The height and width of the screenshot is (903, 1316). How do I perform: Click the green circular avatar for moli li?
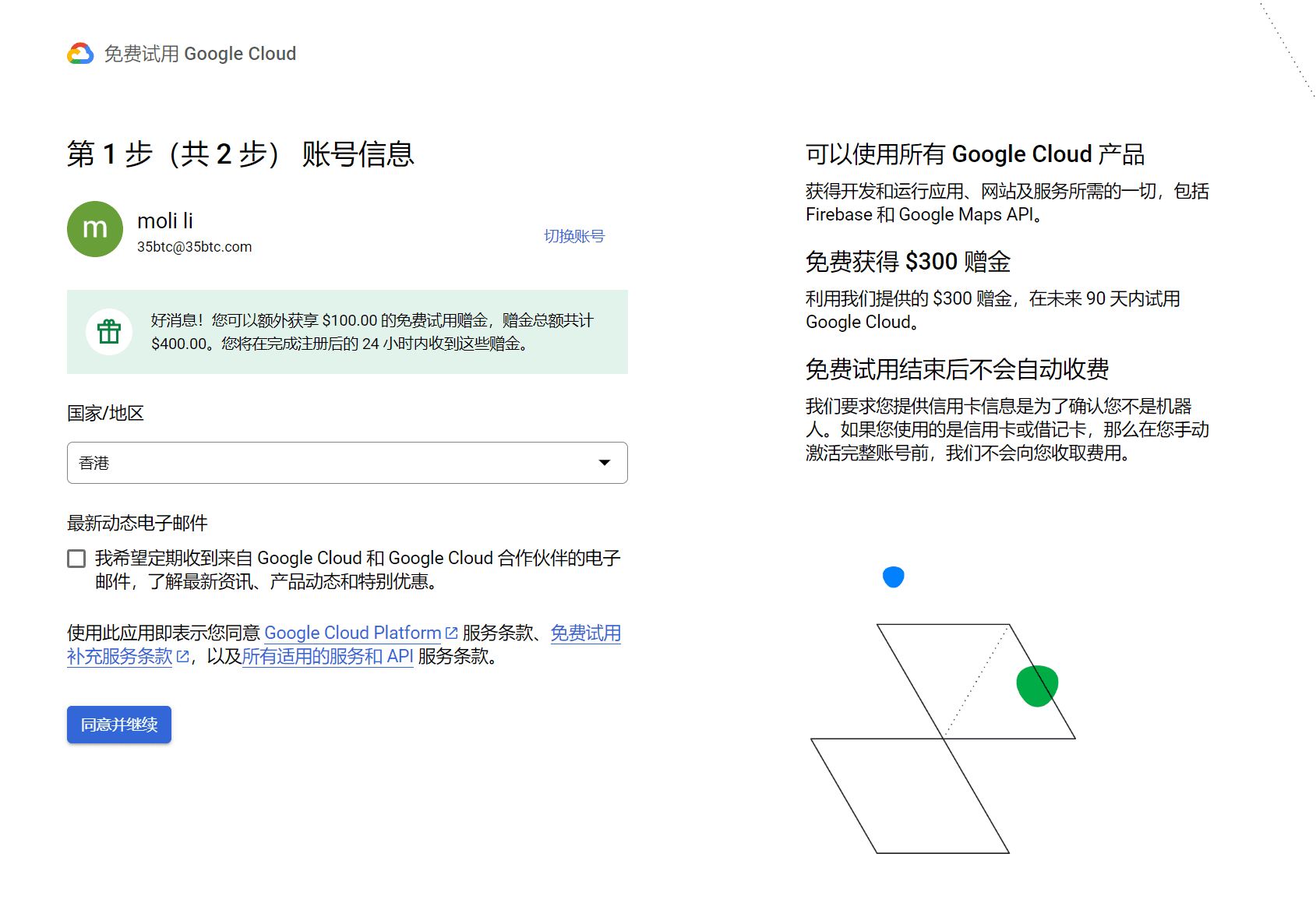tap(94, 229)
